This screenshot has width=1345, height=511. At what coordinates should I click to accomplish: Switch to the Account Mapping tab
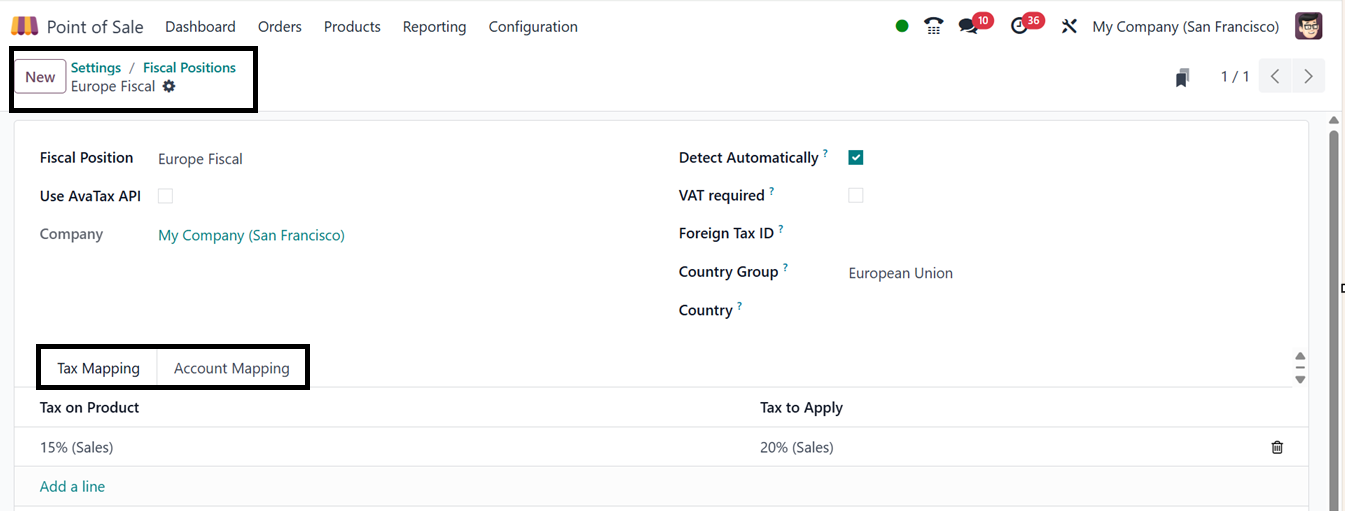(232, 368)
